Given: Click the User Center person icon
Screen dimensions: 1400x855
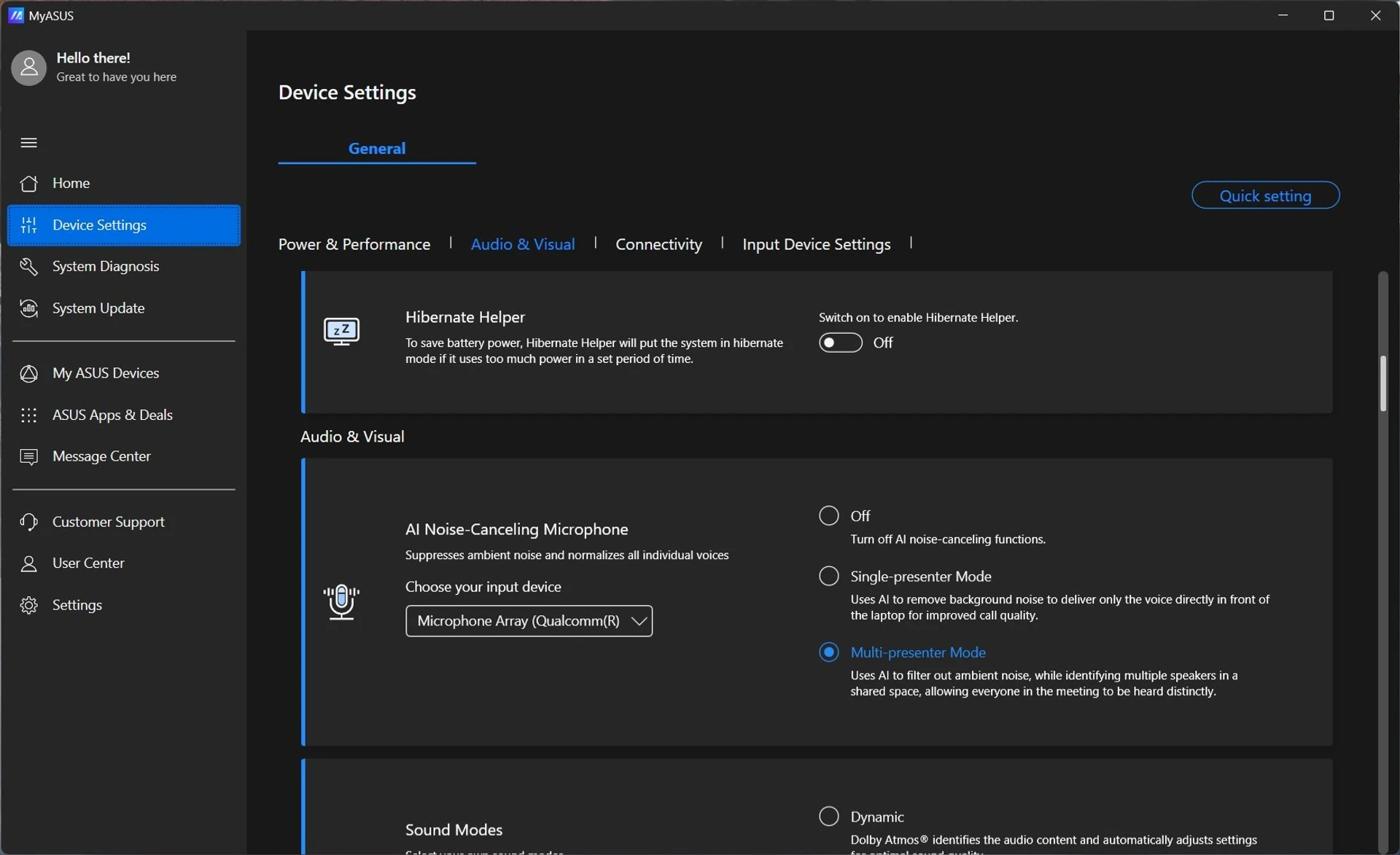Looking at the screenshot, I should click(28, 563).
